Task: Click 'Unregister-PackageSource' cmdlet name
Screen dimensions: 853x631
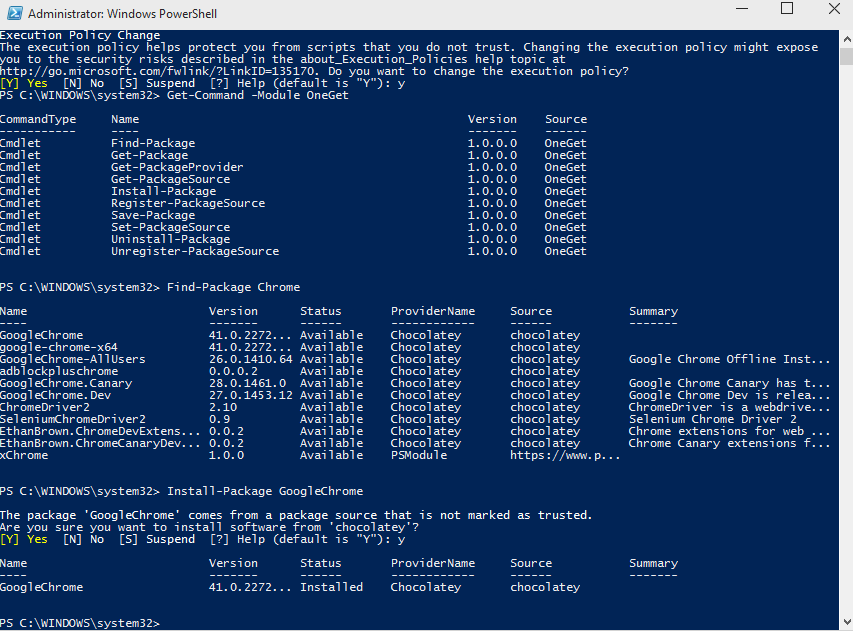Action: pos(195,251)
